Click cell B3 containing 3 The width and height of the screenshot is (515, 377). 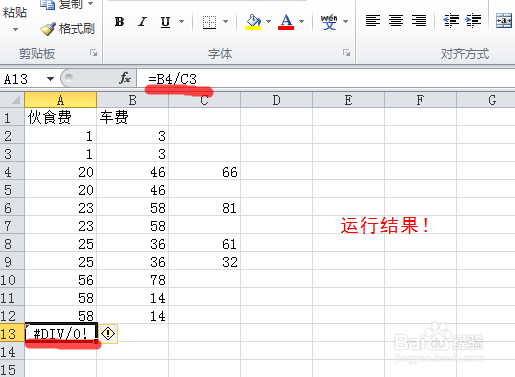[133, 153]
